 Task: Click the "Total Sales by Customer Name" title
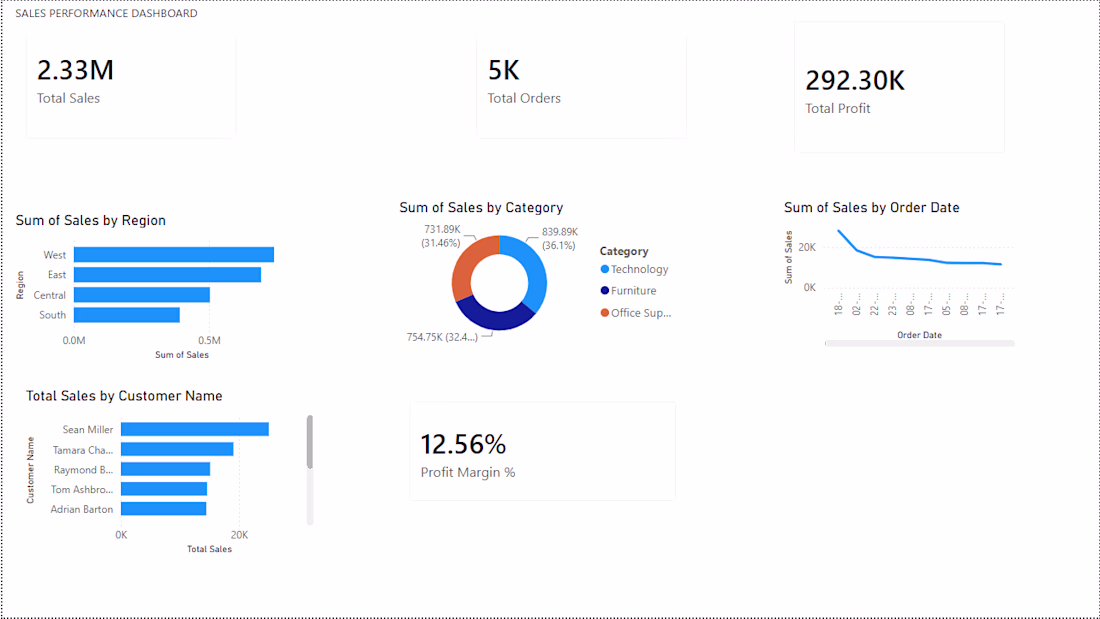[x=124, y=396]
